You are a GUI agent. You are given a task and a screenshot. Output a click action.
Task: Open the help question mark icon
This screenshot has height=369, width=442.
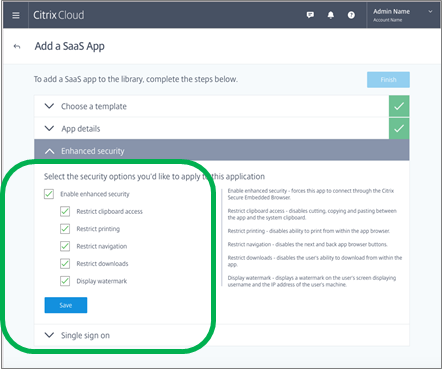351,15
